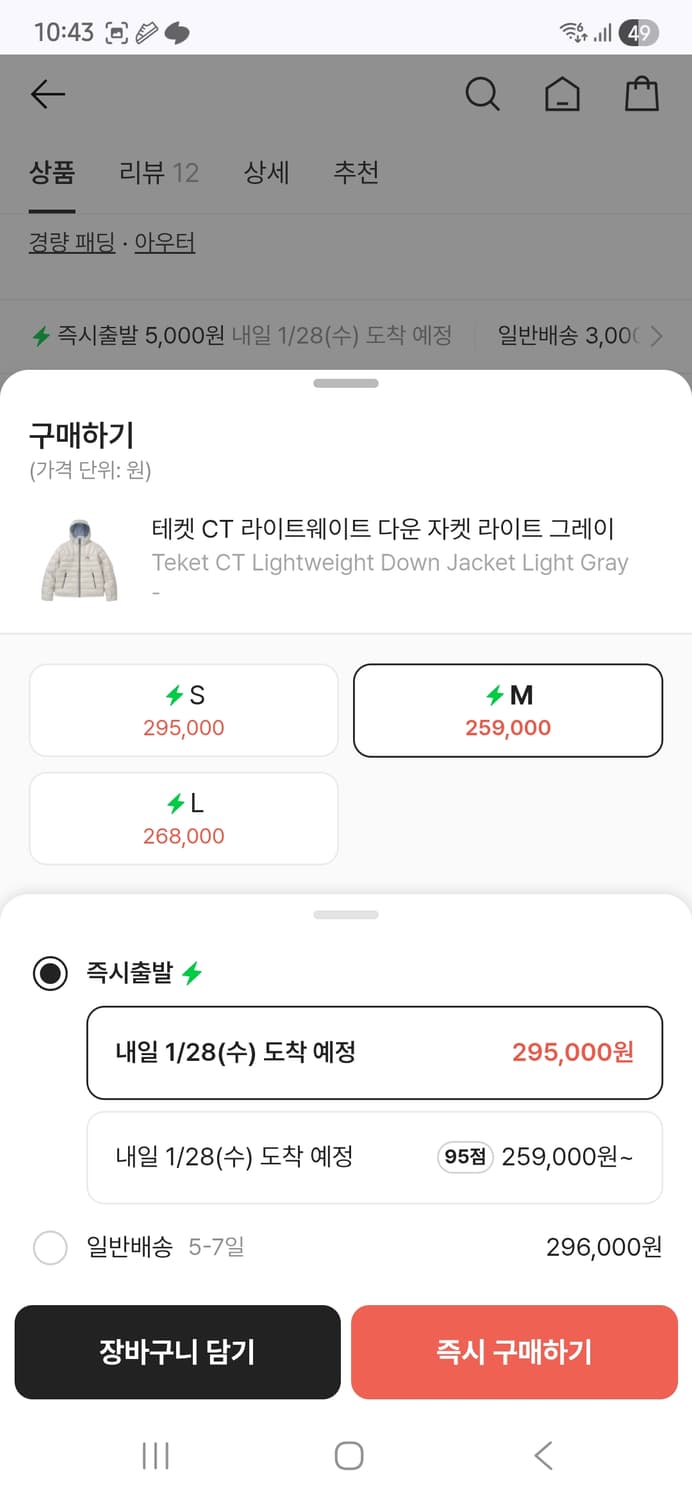Open the shopping bag
Image resolution: width=692 pixels, height=1500 pixels.
pyautogui.click(x=641, y=93)
